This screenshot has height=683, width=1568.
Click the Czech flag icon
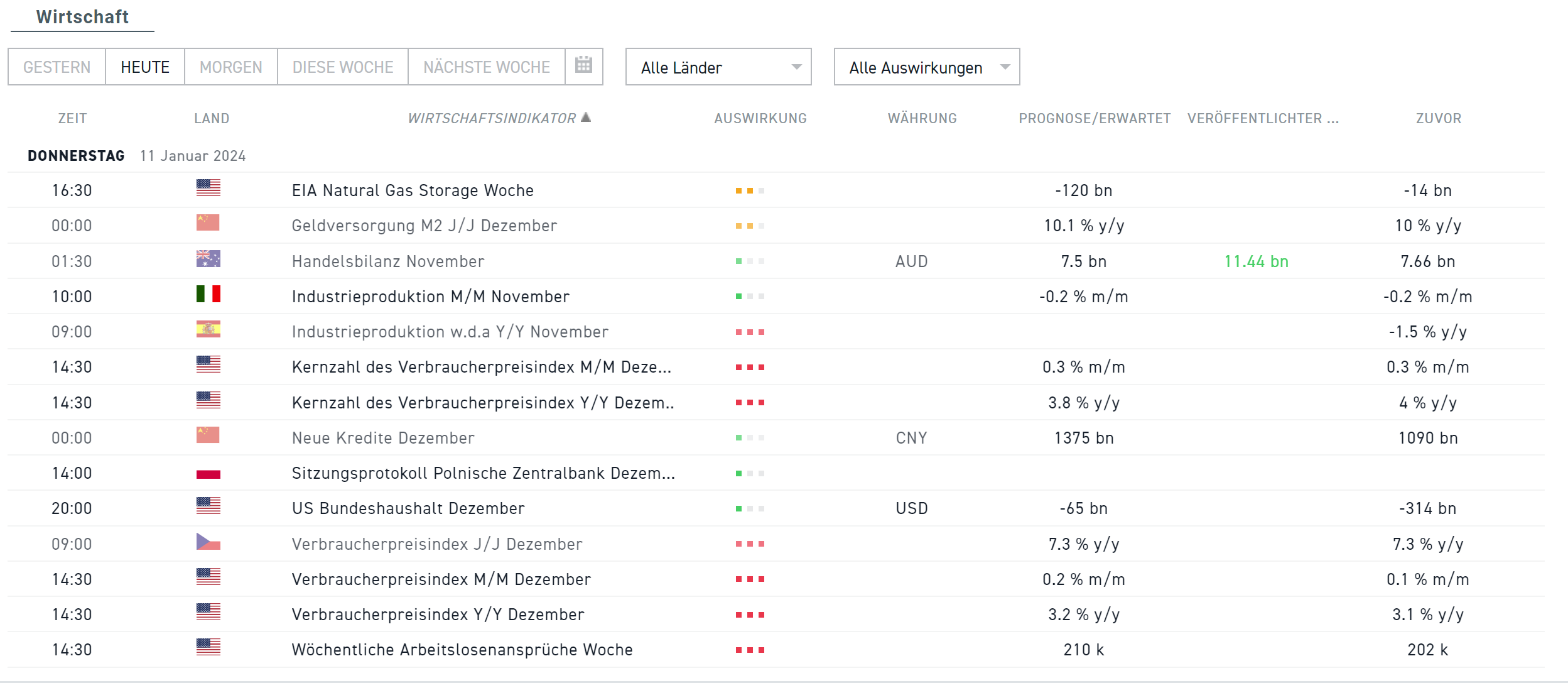[x=208, y=542]
